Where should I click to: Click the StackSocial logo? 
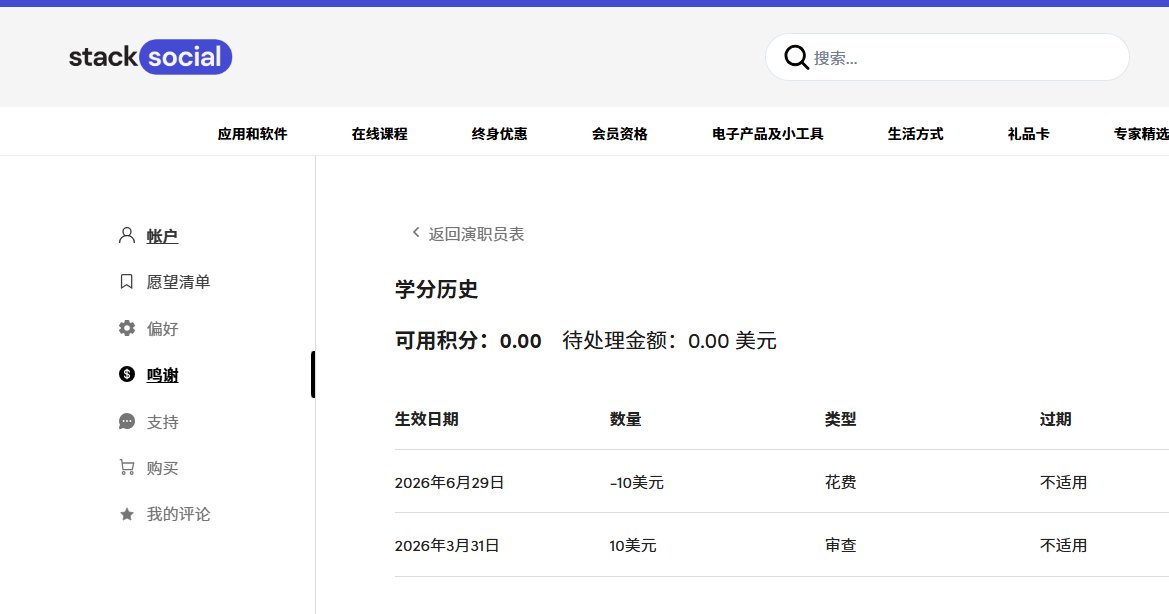(151, 57)
